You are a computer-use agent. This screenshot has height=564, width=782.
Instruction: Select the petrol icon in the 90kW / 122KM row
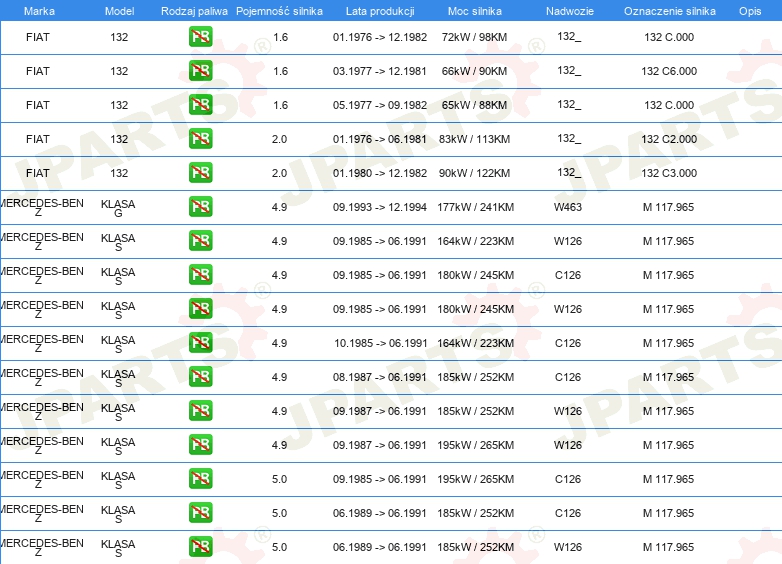(200, 172)
